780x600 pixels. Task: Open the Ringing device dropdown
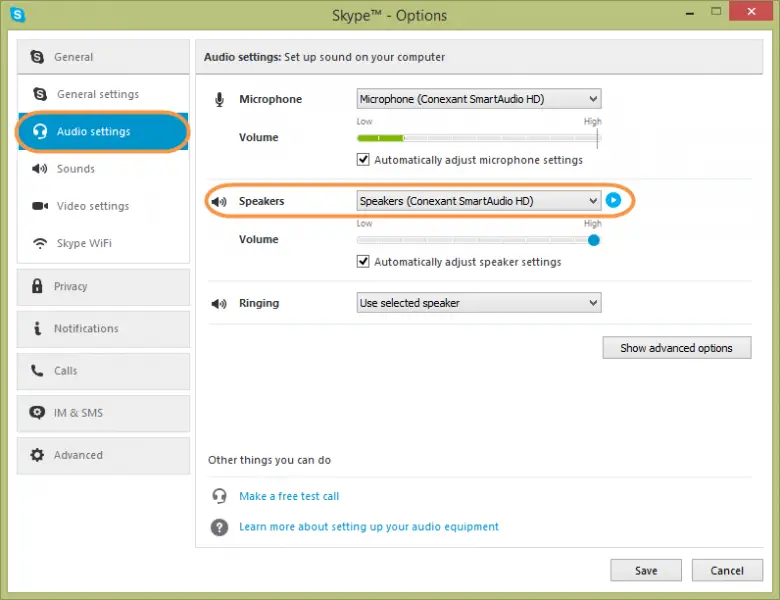pyautogui.click(x=479, y=303)
